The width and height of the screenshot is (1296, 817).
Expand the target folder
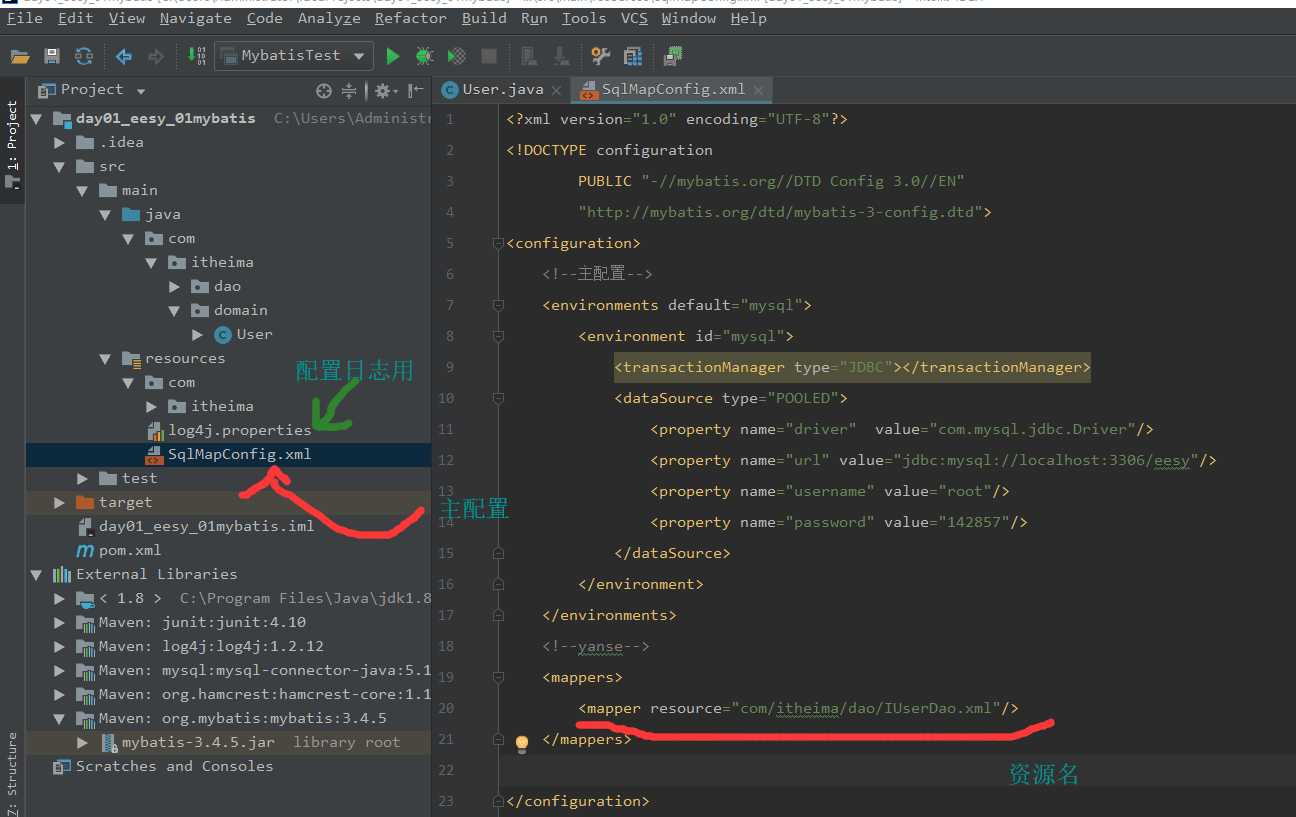pyautogui.click(x=60, y=502)
